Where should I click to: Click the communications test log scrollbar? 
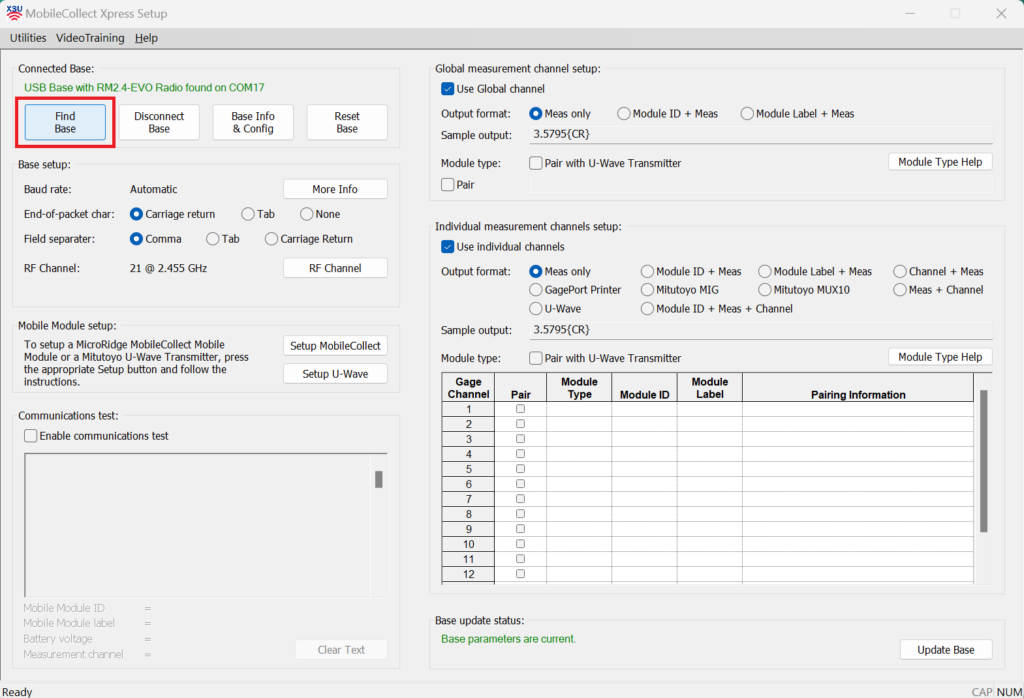coord(379,479)
